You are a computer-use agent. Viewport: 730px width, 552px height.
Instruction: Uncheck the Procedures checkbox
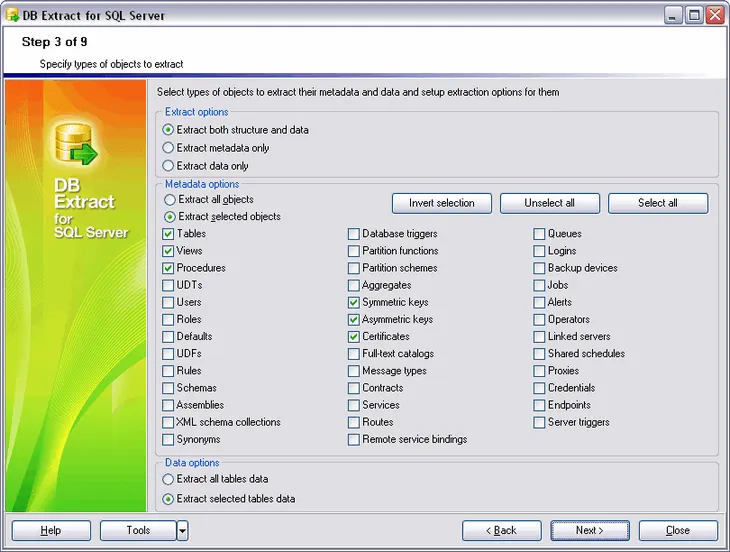[x=168, y=268]
